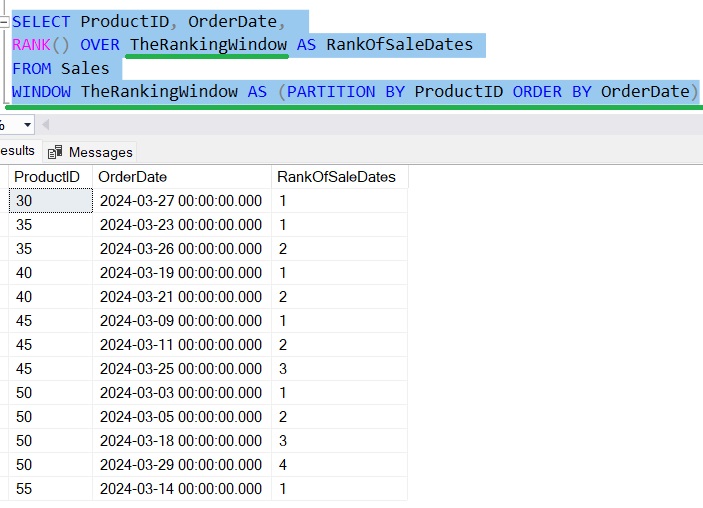The image size is (703, 508).
Task: Select the date cell 2024-03-21 00:00:00.000
Action: (x=182, y=297)
